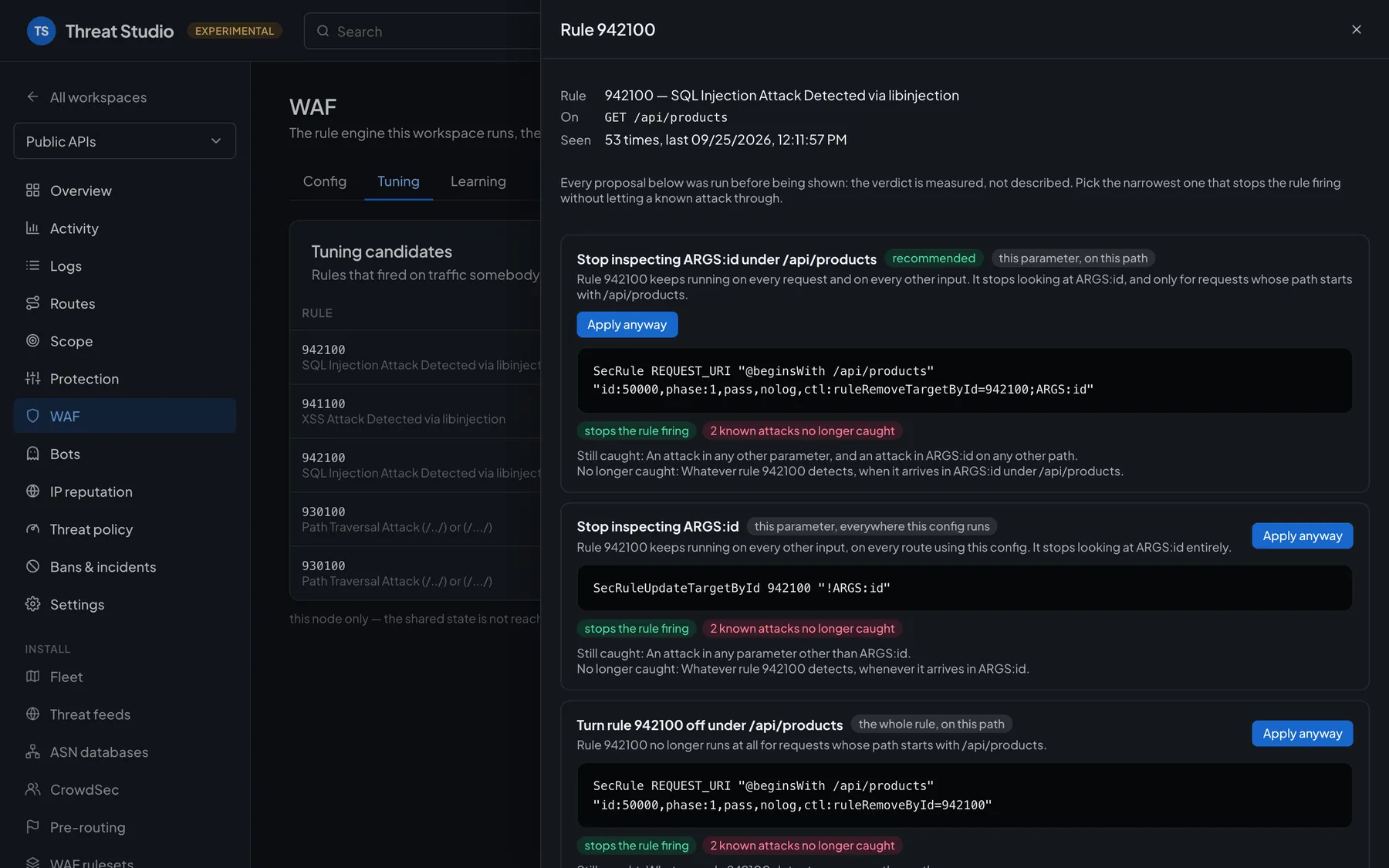Click the Pre-routing flag icon

[32, 827]
